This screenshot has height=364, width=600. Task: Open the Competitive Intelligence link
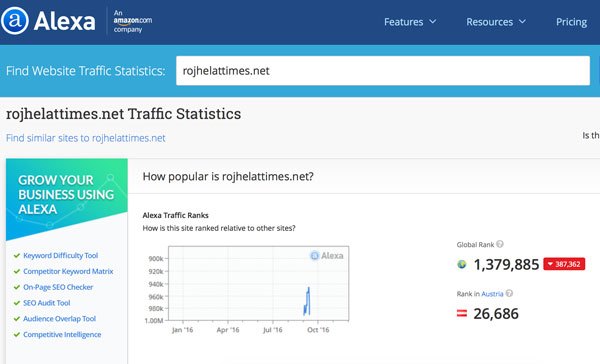click(x=62, y=335)
